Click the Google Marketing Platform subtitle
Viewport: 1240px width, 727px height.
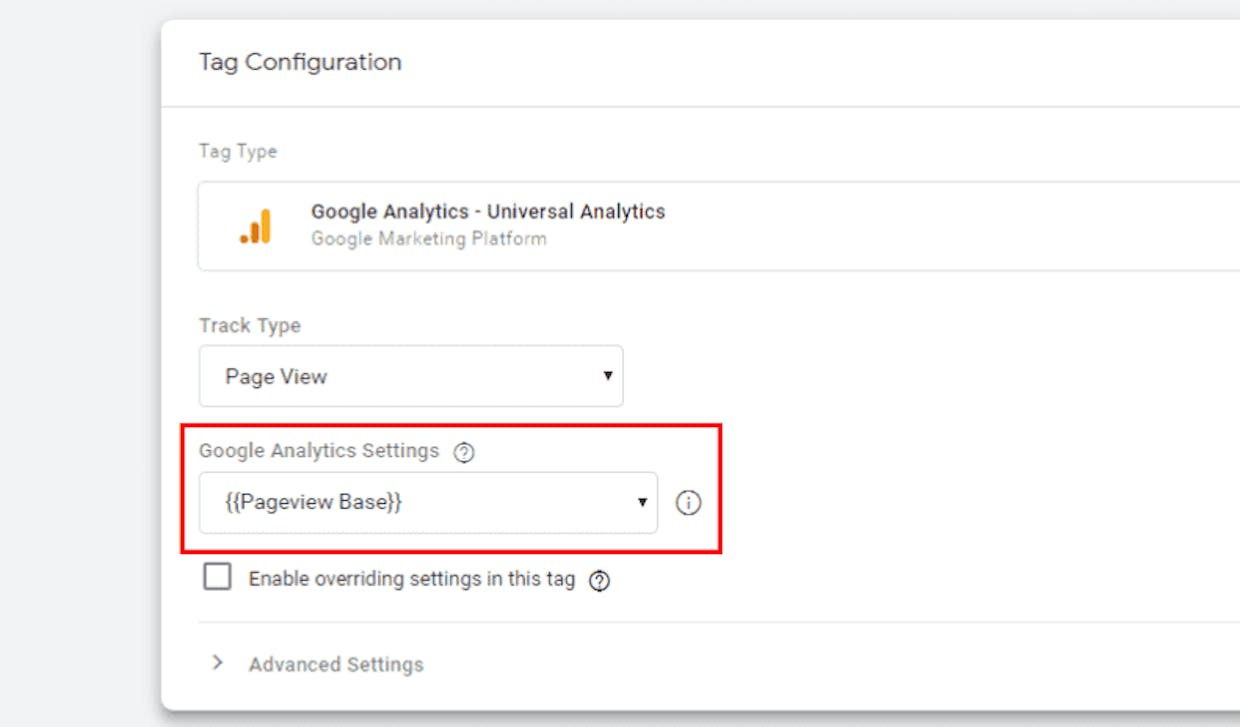click(429, 239)
